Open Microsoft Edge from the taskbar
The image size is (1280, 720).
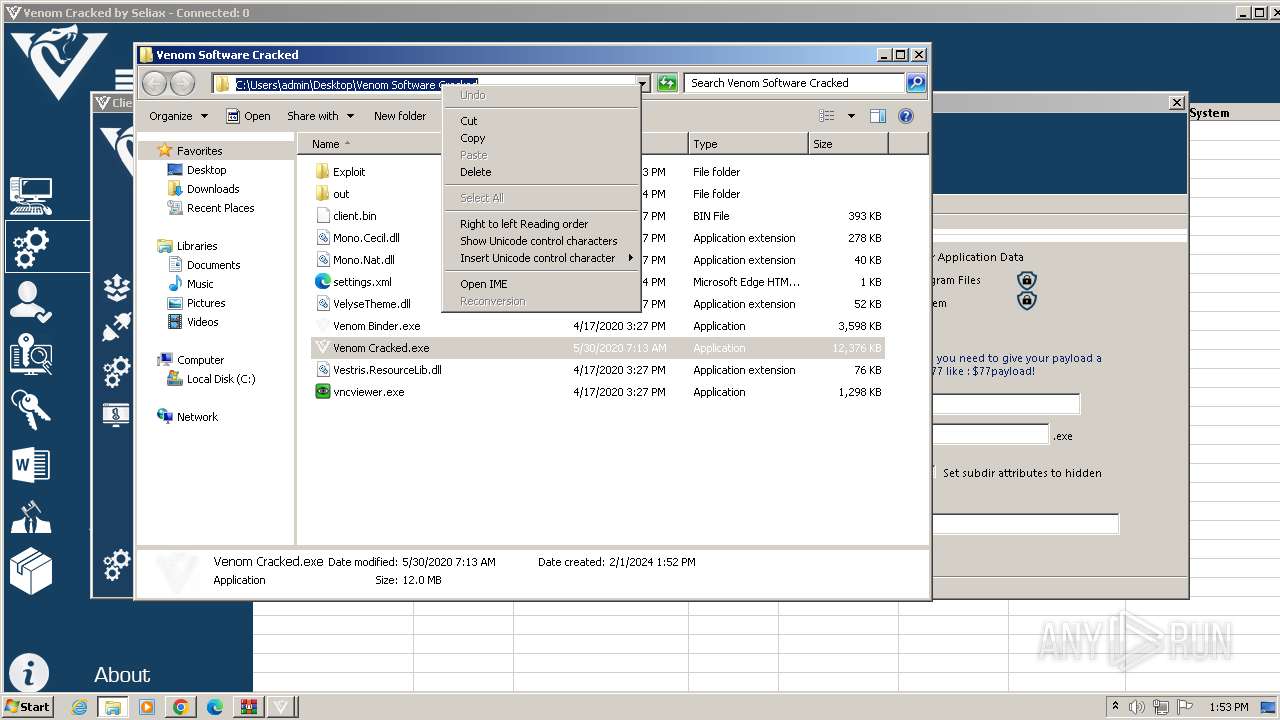click(x=215, y=707)
